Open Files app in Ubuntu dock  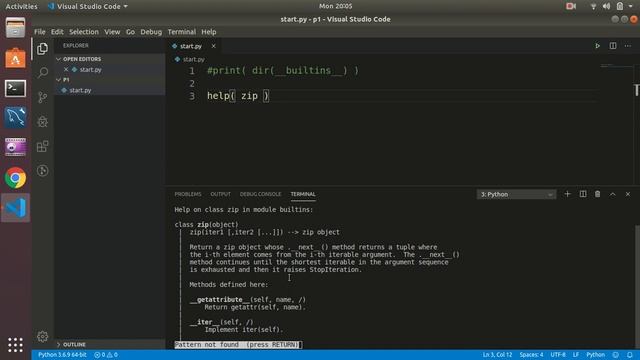pyautogui.click(x=16, y=28)
